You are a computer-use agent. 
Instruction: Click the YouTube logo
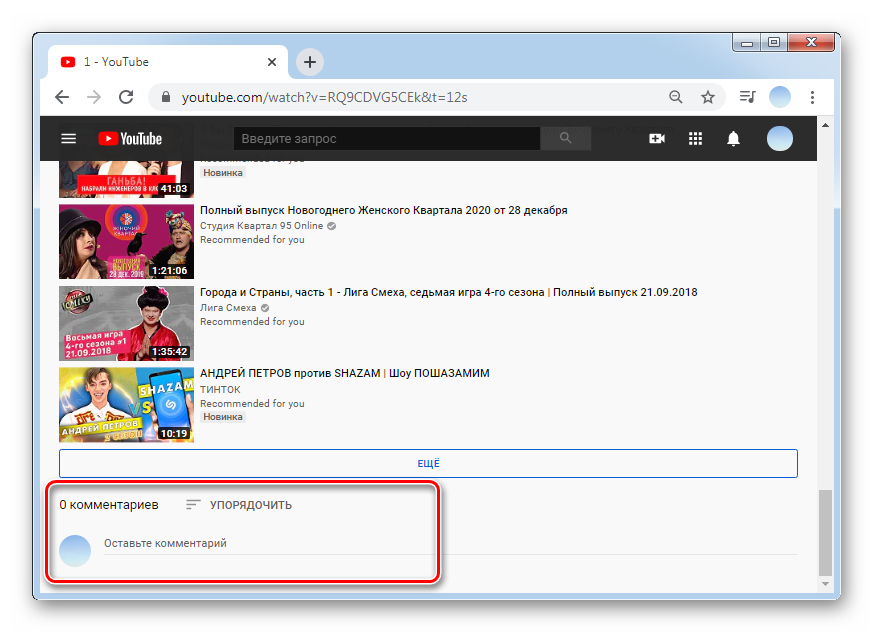[130, 139]
